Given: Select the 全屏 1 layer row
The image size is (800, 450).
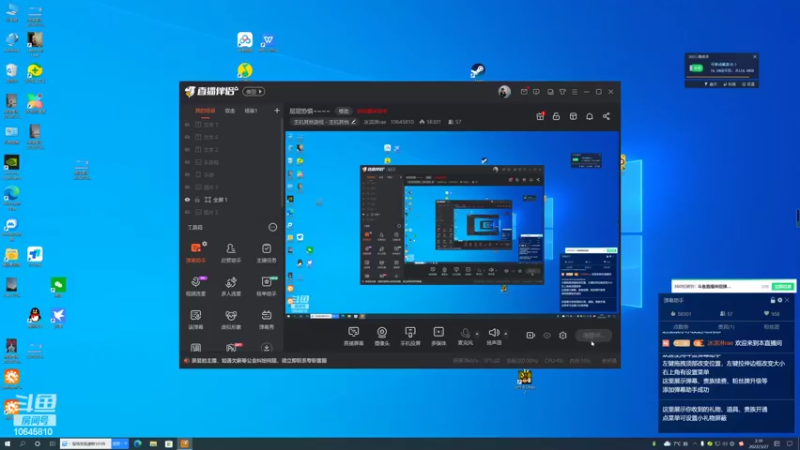Looking at the screenshot, I should tap(232, 199).
